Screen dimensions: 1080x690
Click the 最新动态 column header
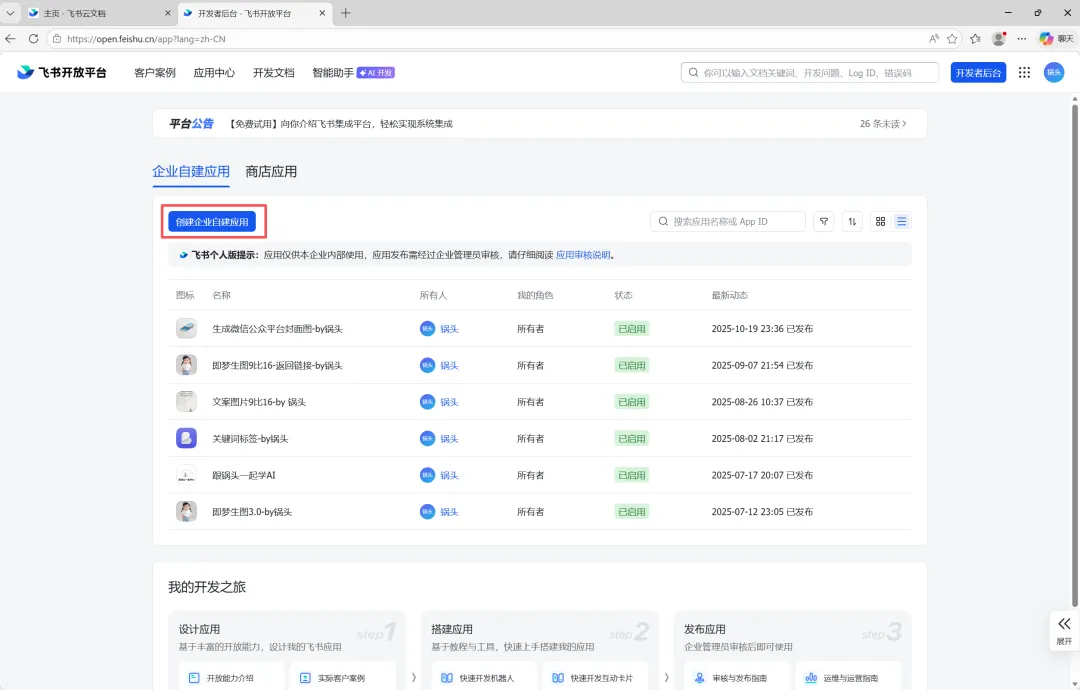click(x=729, y=295)
